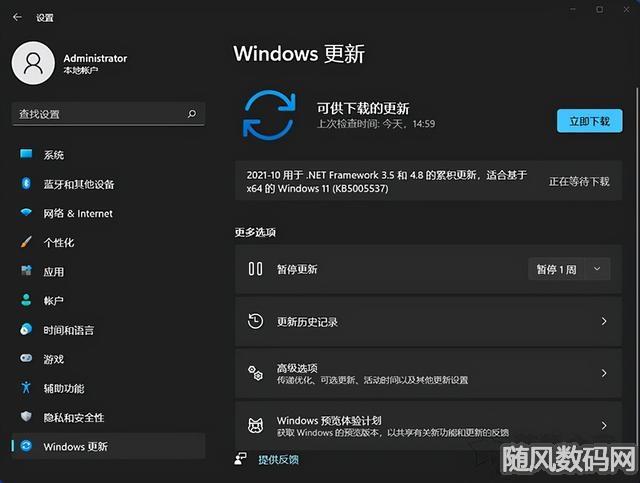The height and width of the screenshot is (483, 640).
Task: Click the Windows 更新 sidebar icon
Action: (x=26, y=446)
